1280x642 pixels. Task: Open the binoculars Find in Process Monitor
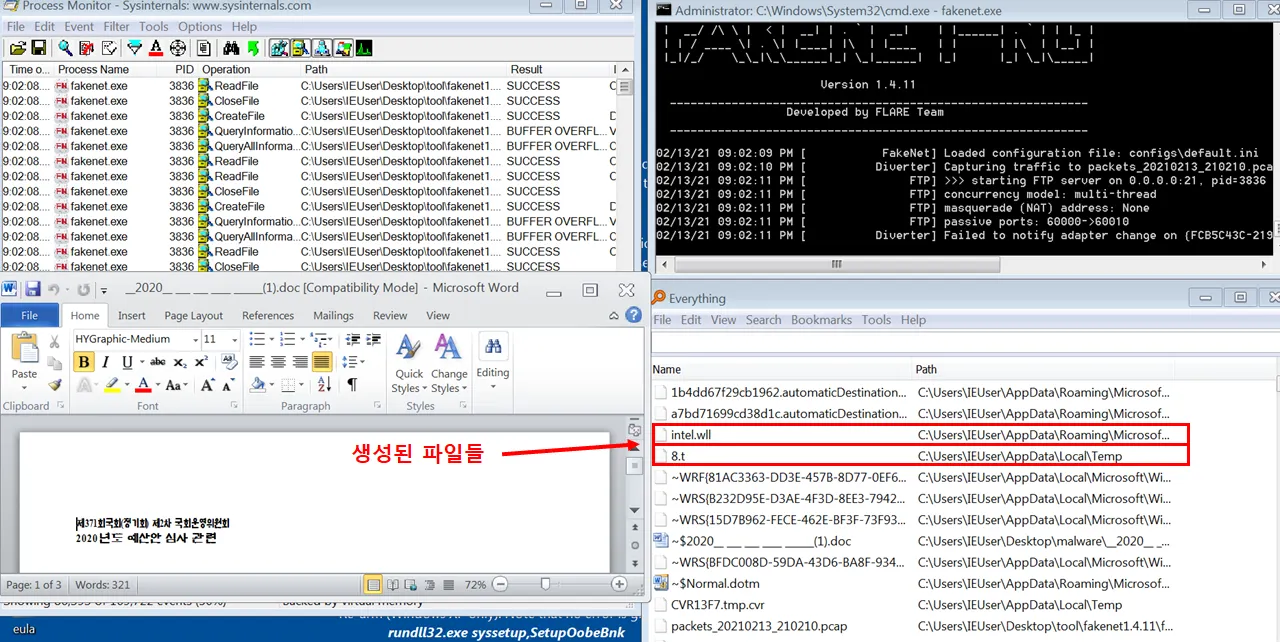click(231, 48)
